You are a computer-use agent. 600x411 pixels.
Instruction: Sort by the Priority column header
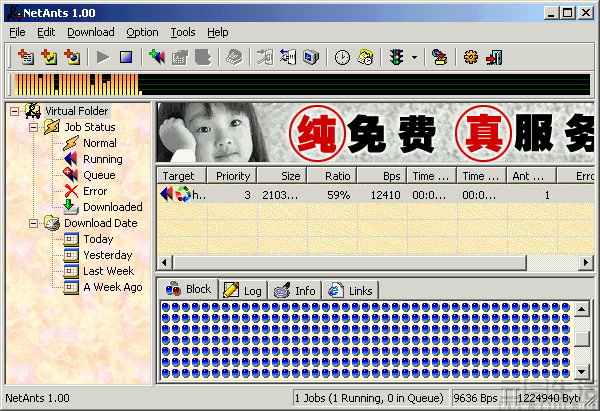tap(232, 176)
